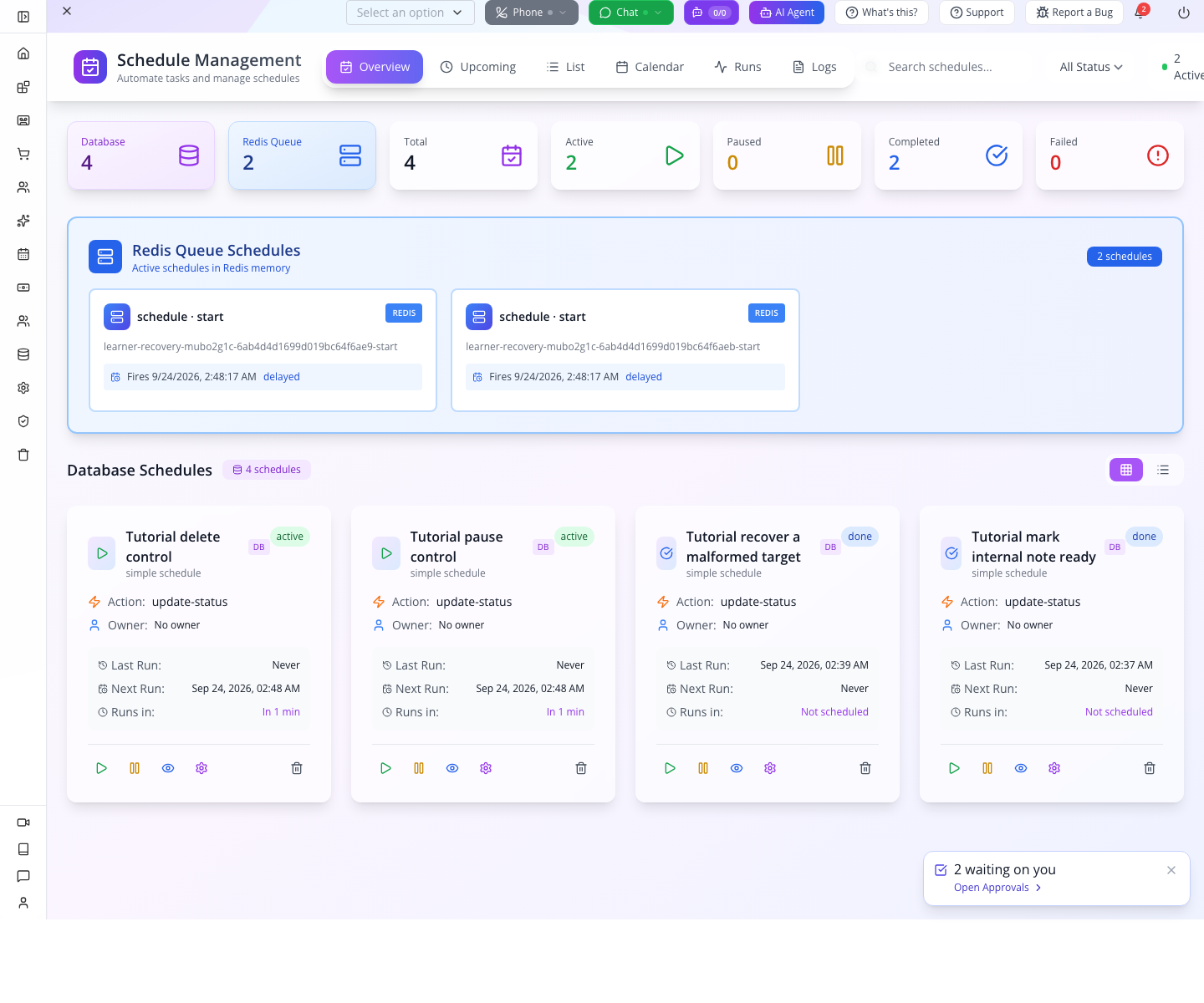View details of Tutorial recover a malformed target
1204x1003 pixels.
pos(737,768)
